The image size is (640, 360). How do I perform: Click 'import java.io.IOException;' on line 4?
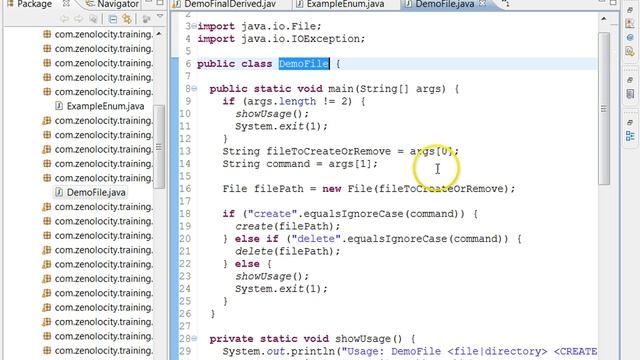coord(281,39)
